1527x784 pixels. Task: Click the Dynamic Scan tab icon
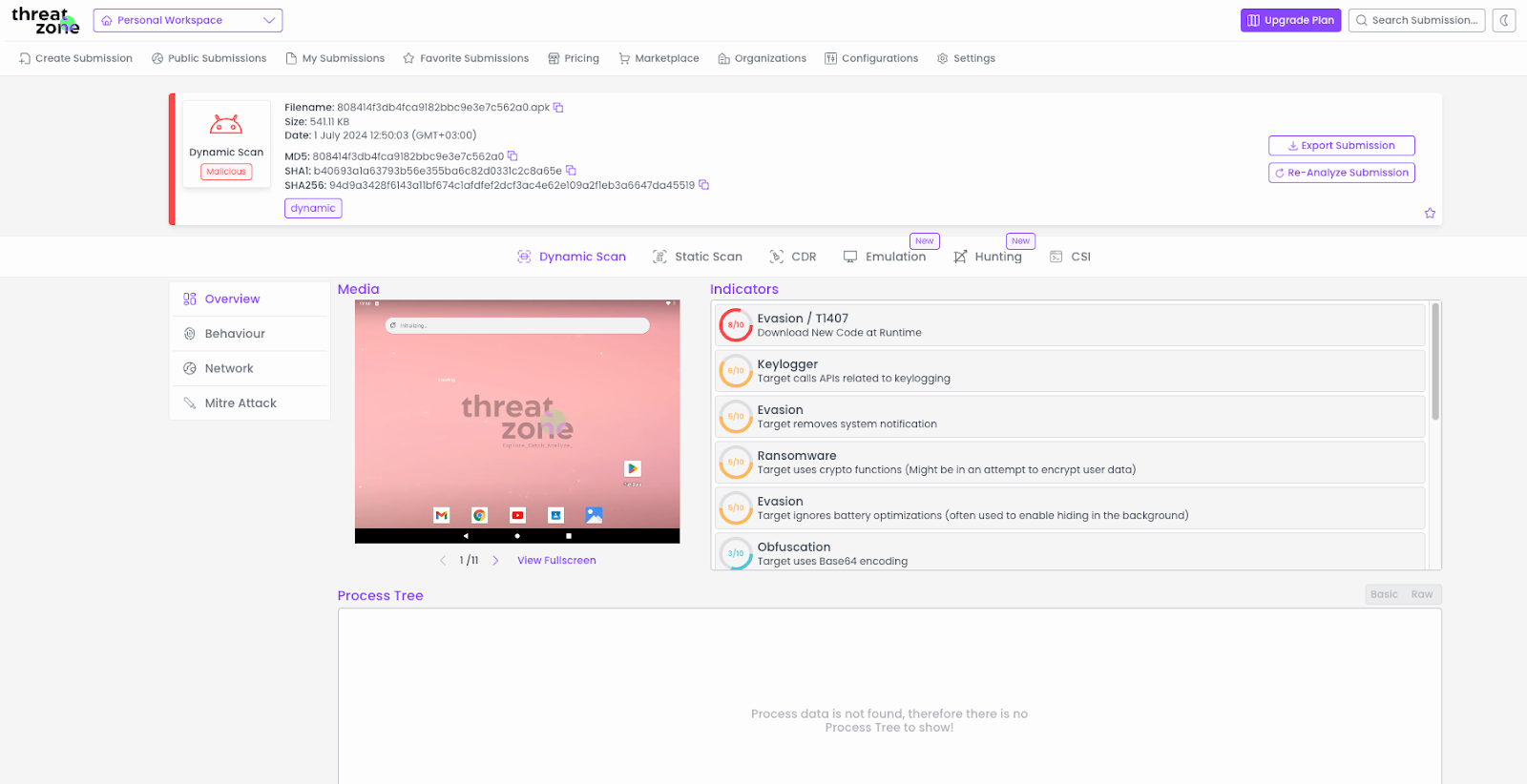coord(524,257)
